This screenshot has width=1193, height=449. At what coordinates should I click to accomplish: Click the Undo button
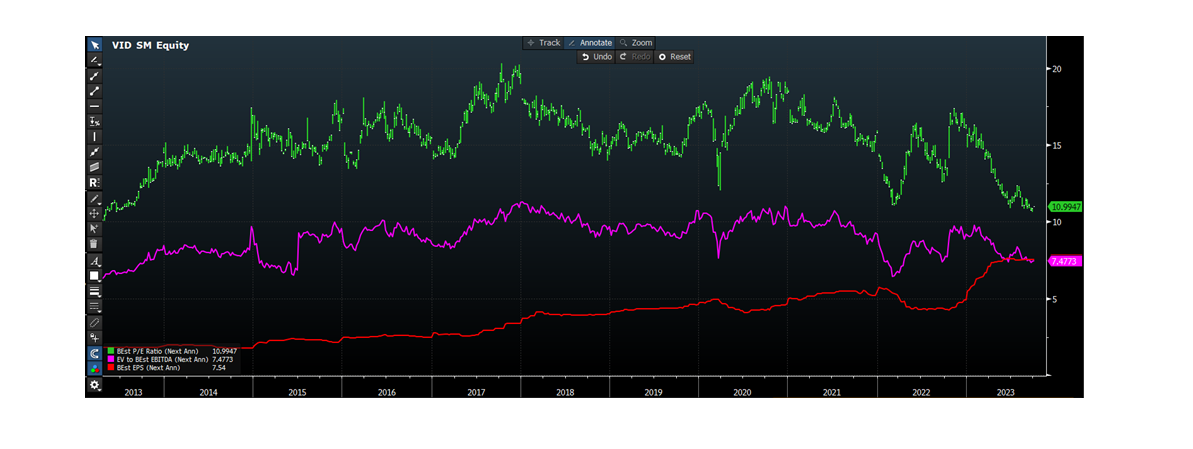click(x=596, y=57)
